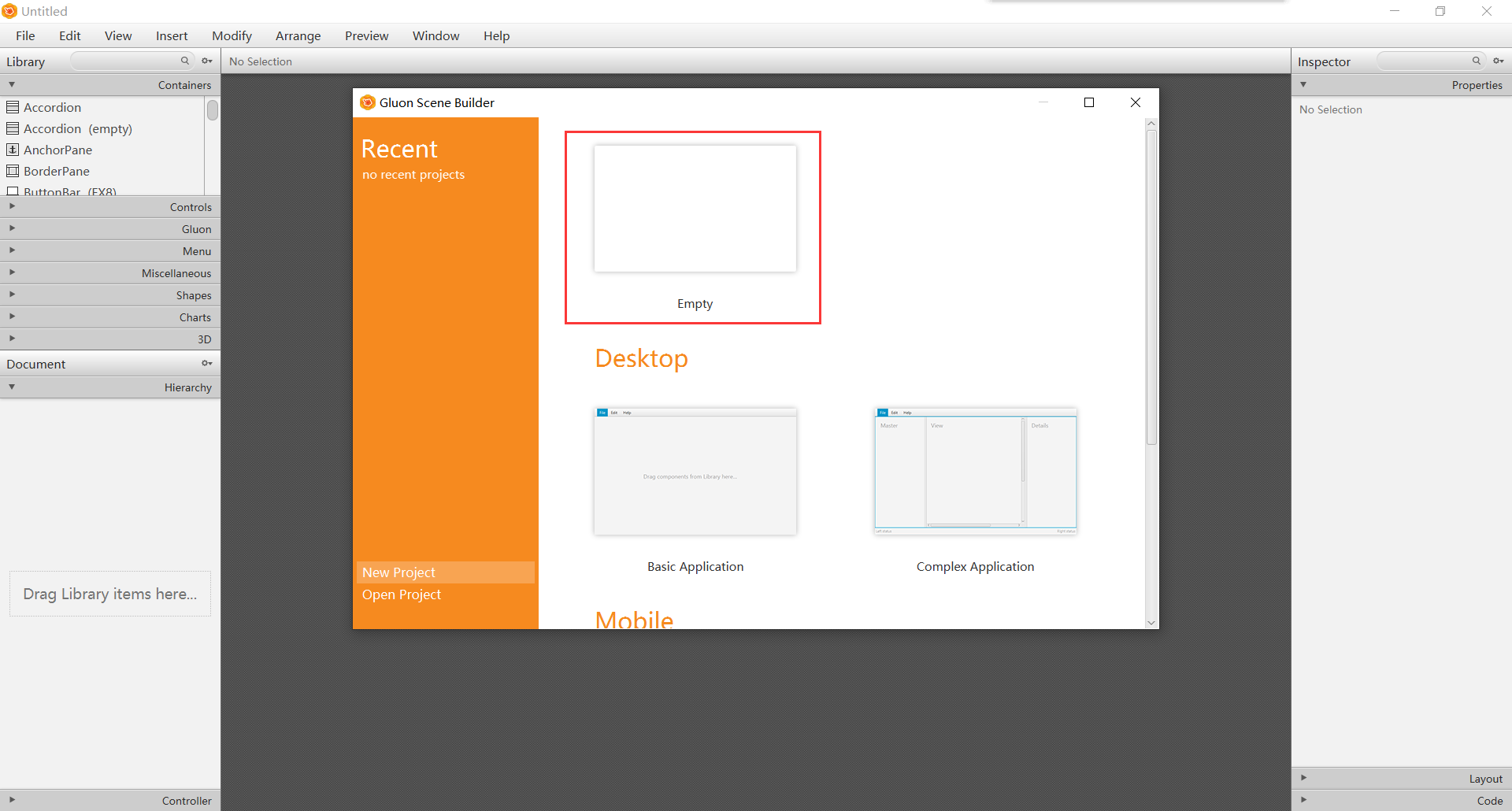This screenshot has height=811, width=1512.
Task: Open the Edit menu
Action: pyautogui.click(x=69, y=35)
